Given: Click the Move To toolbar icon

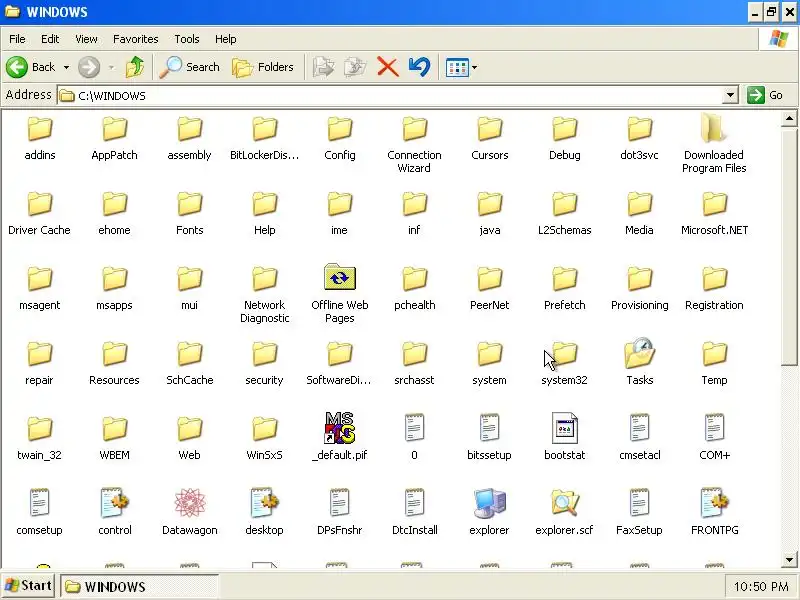Looking at the screenshot, I should click(x=323, y=67).
